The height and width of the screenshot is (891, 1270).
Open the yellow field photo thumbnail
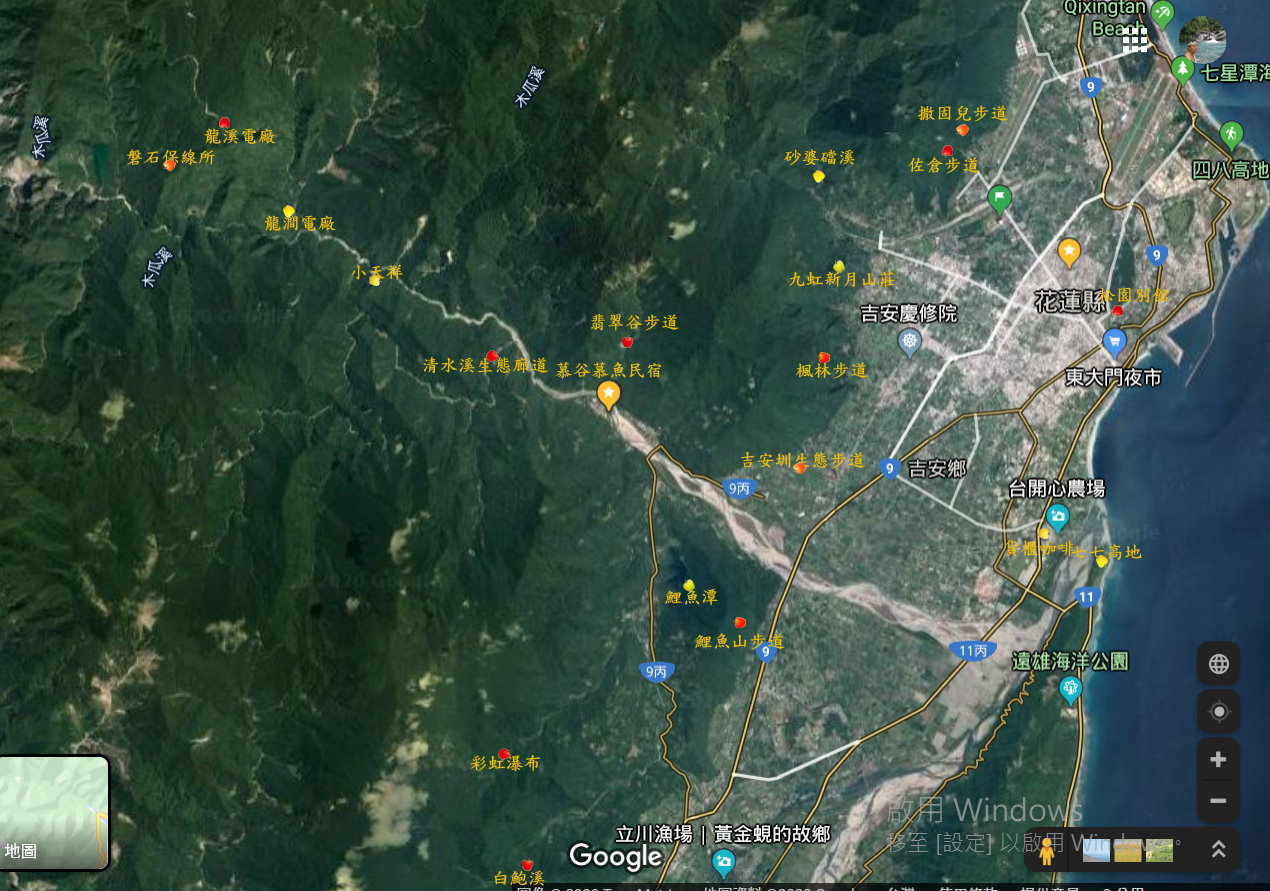pyautogui.click(x=1127, y=850)
